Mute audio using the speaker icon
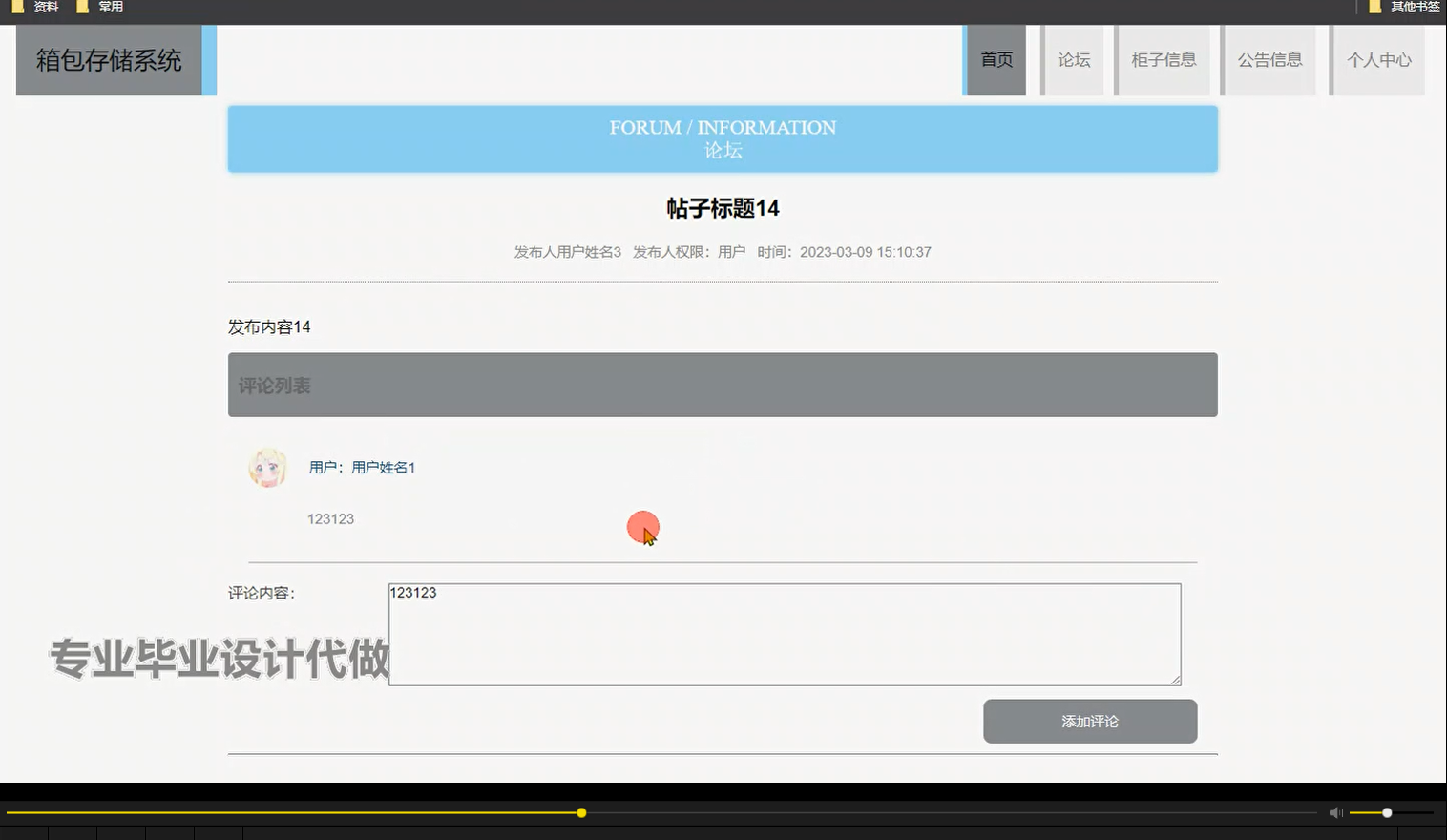Viewport: 1447px width, 840px height. coord(1334,812)
